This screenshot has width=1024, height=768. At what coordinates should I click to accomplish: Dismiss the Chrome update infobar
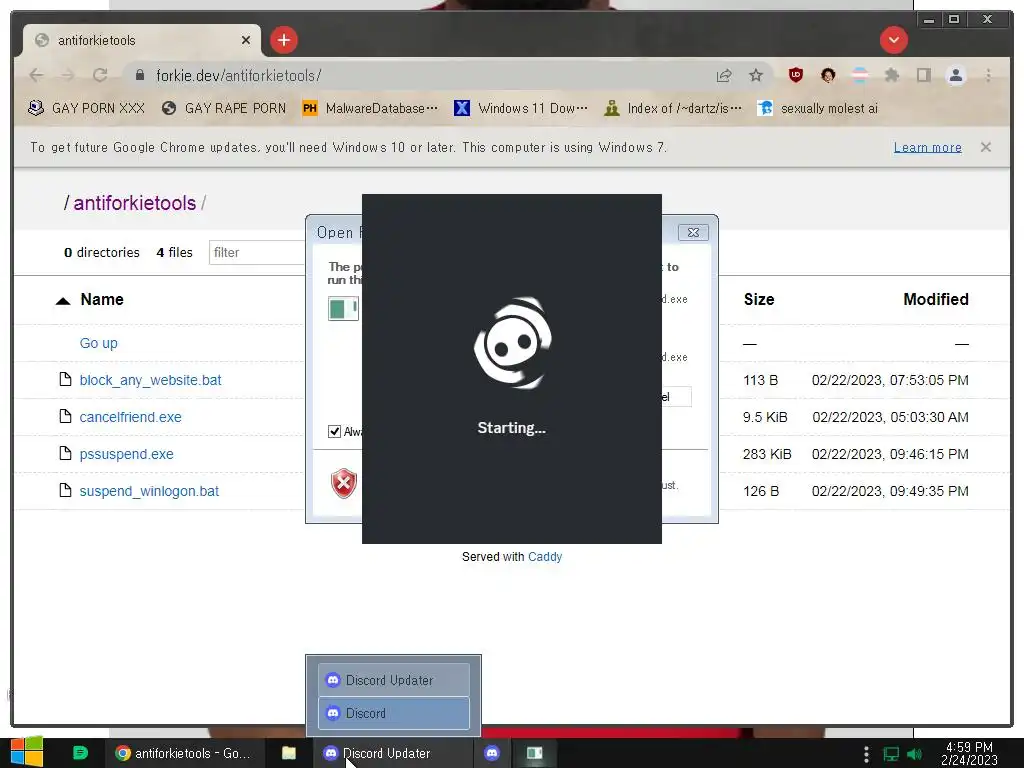(985, 147)
